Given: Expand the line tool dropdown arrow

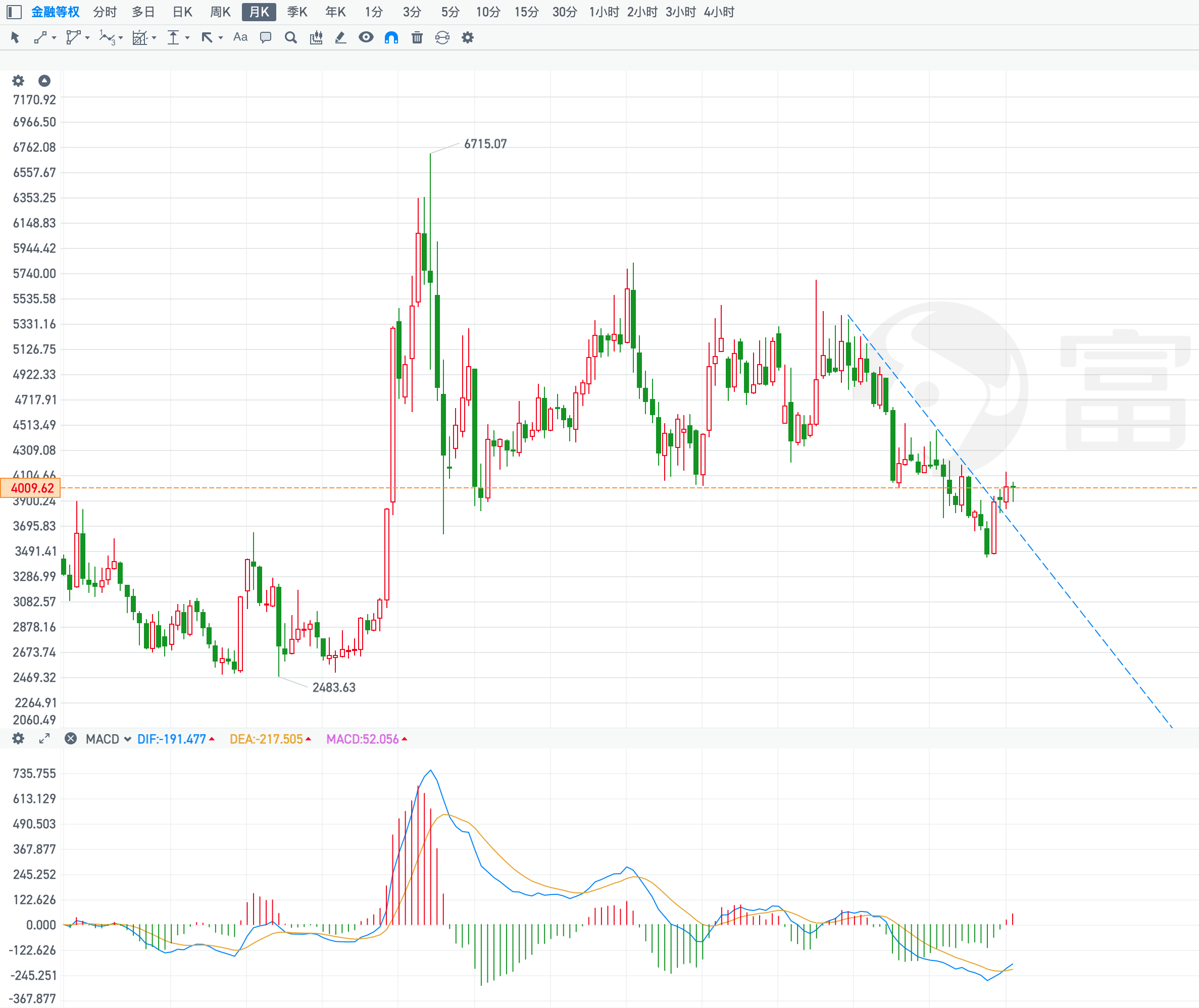Looking at the screenshot, I should [x=54, y=38].
